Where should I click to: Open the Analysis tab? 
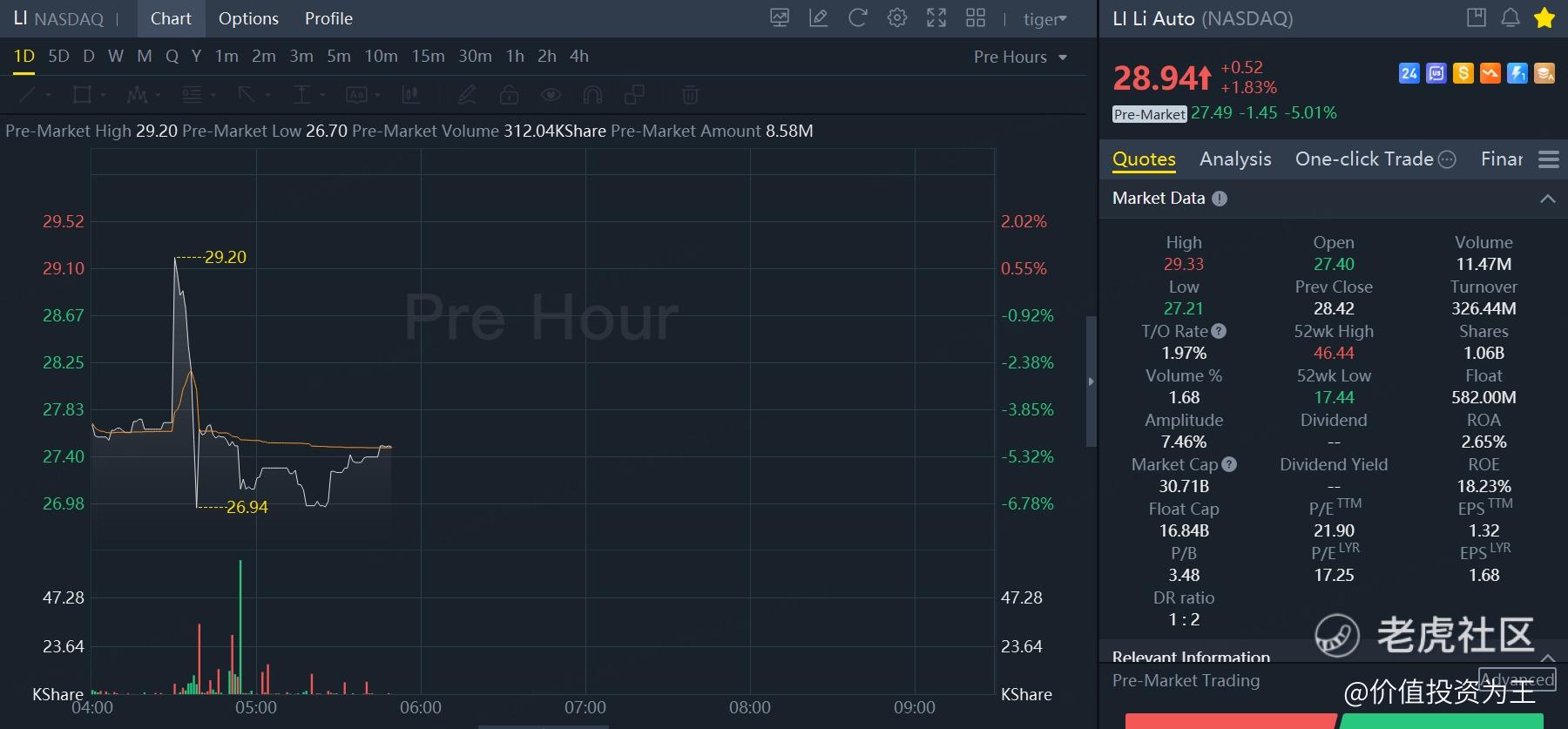click(1235, 159)
